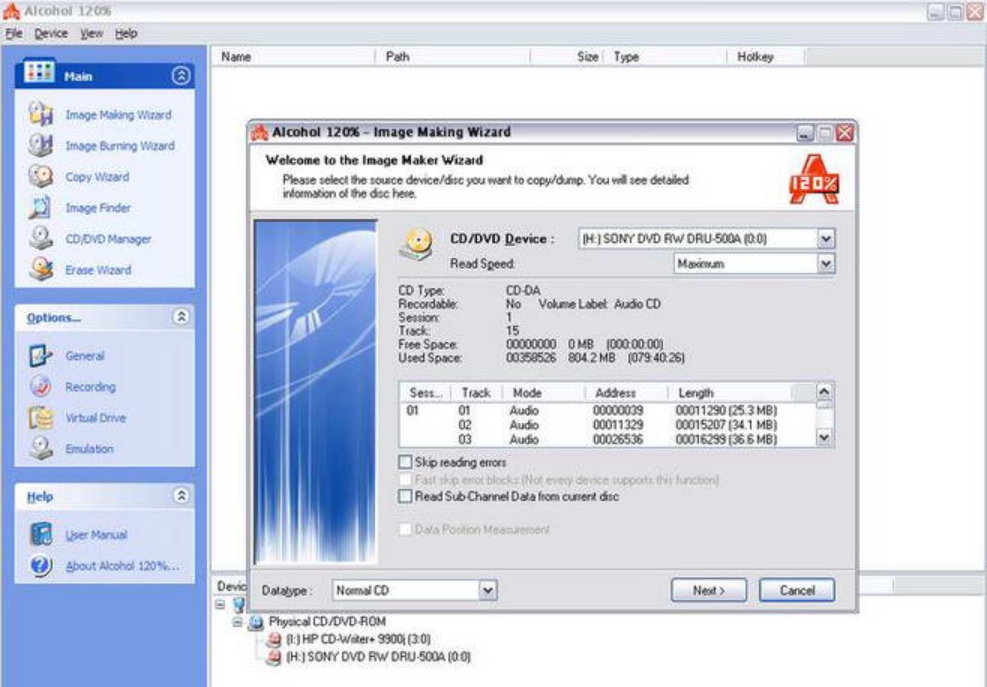Open the Help menu
The width and height of the screenshot is (987, 687).
[x=126, y=33]
